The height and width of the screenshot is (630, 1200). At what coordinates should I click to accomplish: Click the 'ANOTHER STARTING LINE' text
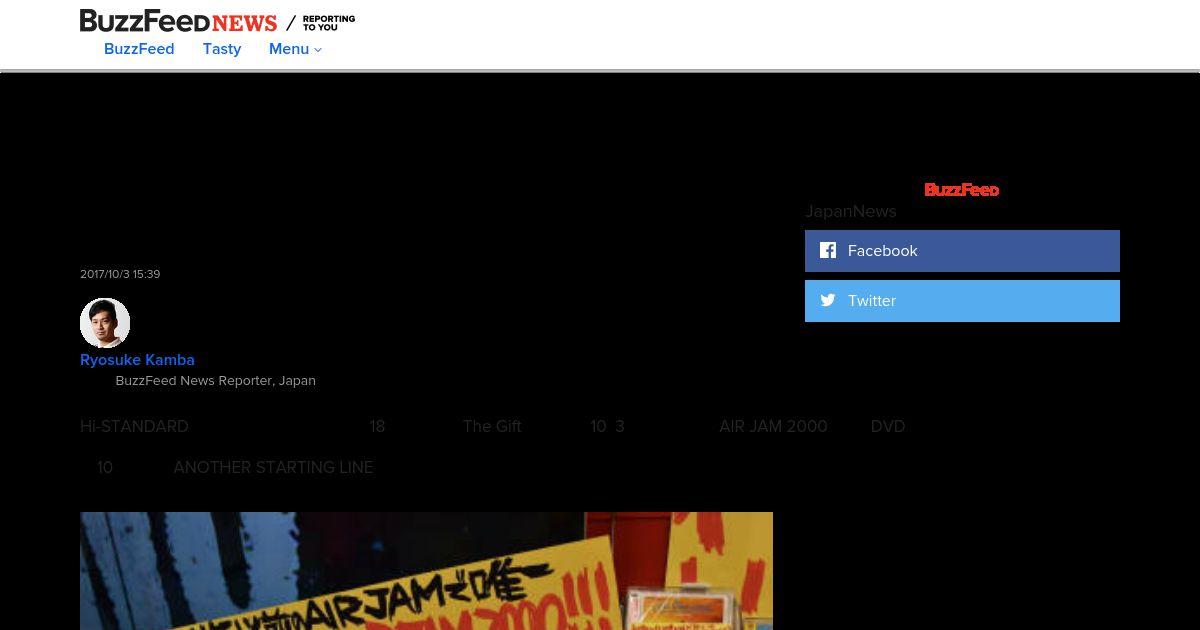point(273,467)
